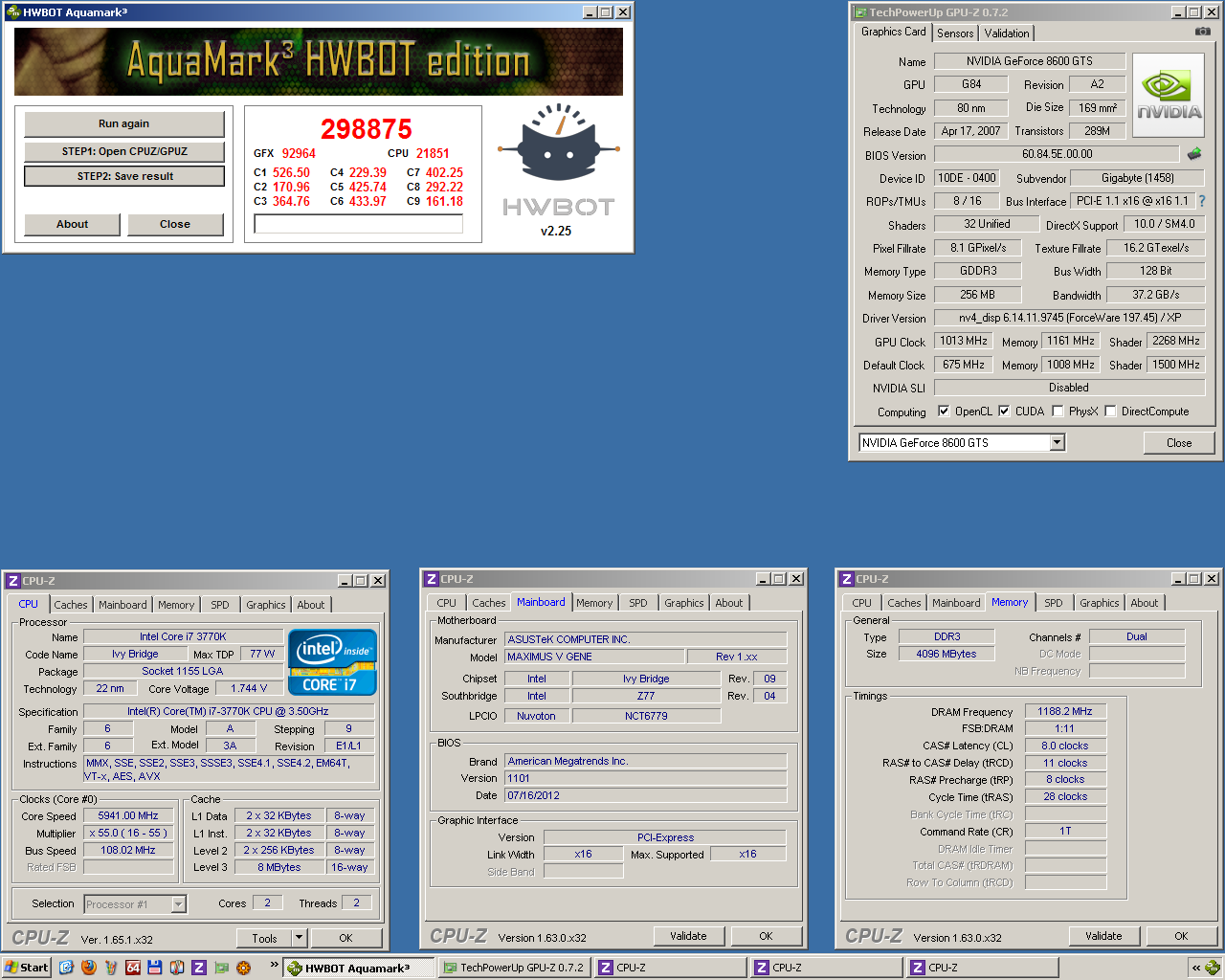Click Validate in CPU-Z Mainboard window
Image resolution: width=1225 pixels, height=980 pixels.
point(688,936)
